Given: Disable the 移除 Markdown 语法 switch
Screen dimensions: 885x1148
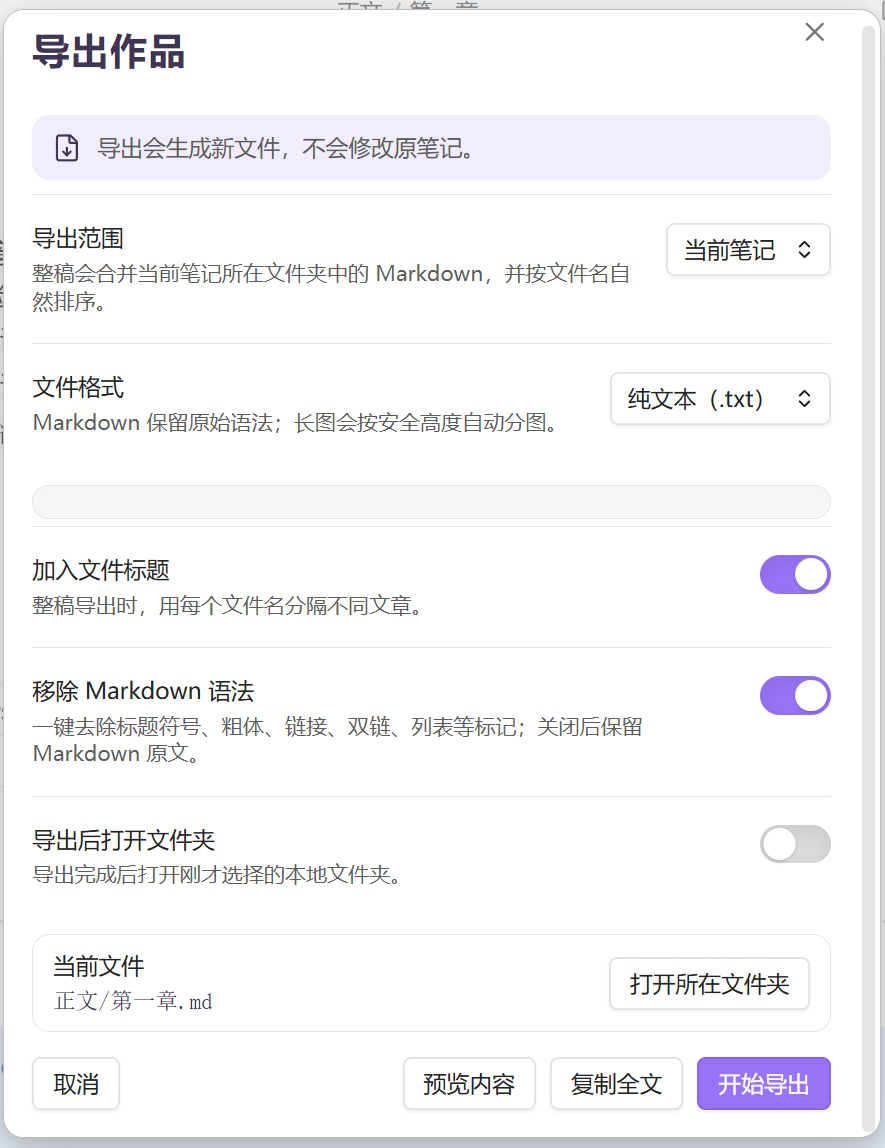Looking at the screenshot, I should [x=794, y=696].
